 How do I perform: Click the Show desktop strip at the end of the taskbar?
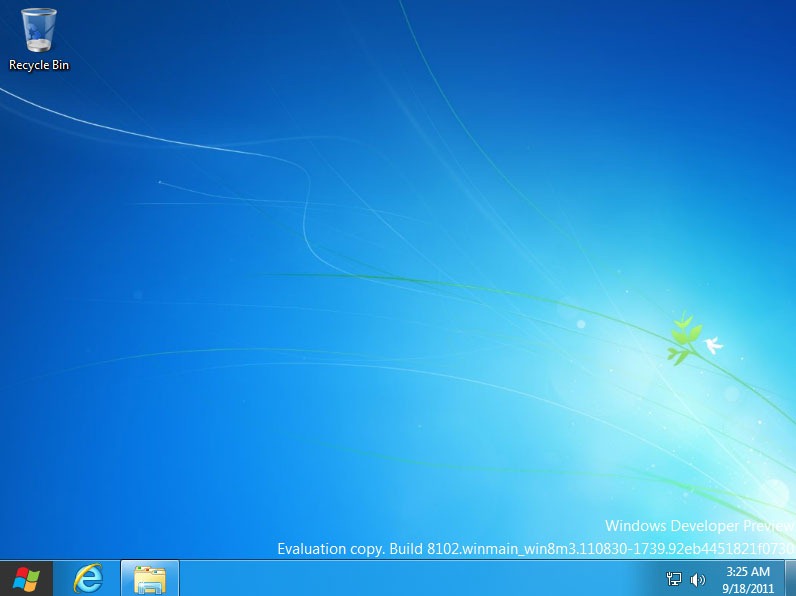(x=791, y=579)
